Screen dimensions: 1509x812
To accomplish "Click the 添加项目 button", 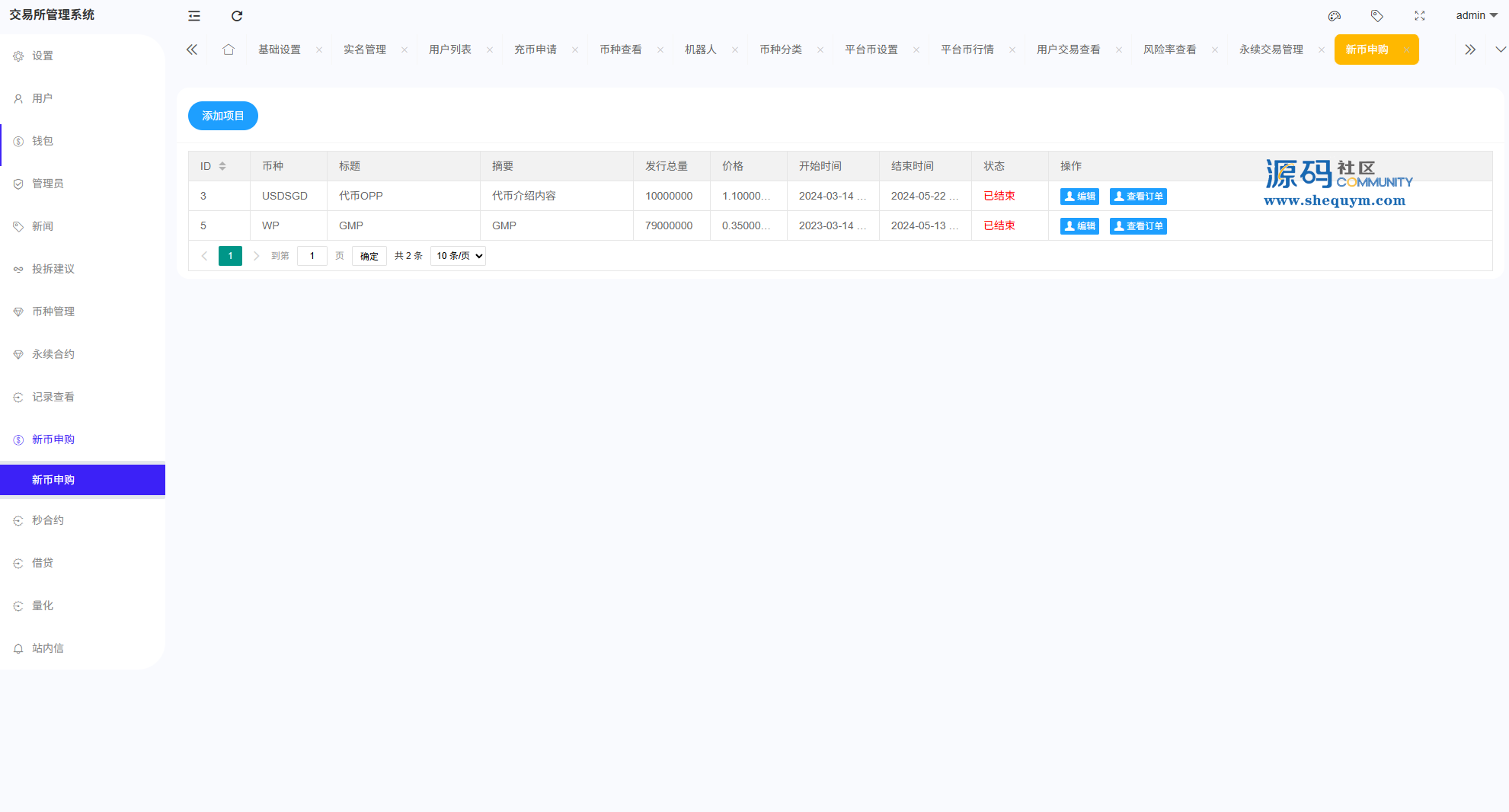I will click(222, 116).
